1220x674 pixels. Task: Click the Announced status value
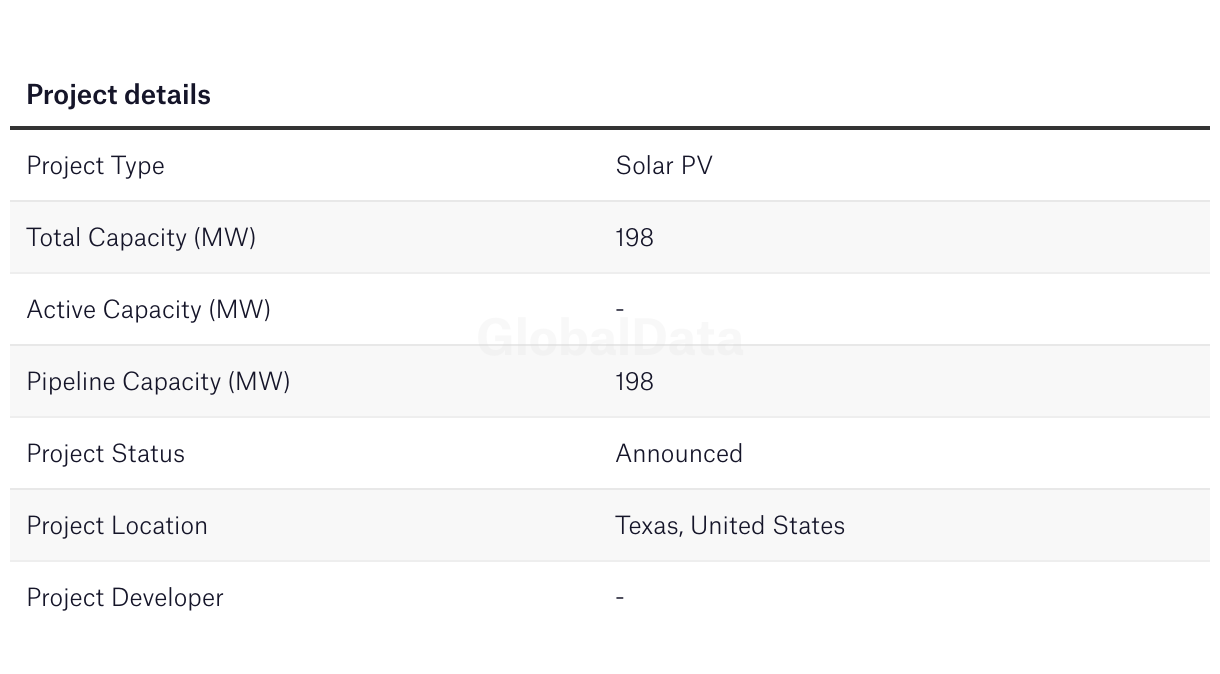click(x=679, y=454)
